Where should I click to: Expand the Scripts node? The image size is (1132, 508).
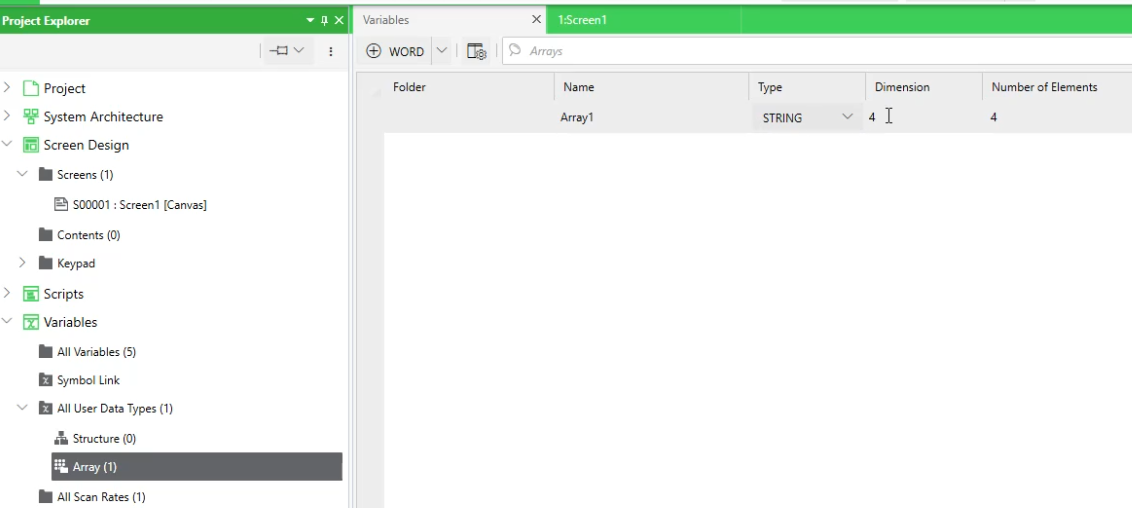point(7,293)
